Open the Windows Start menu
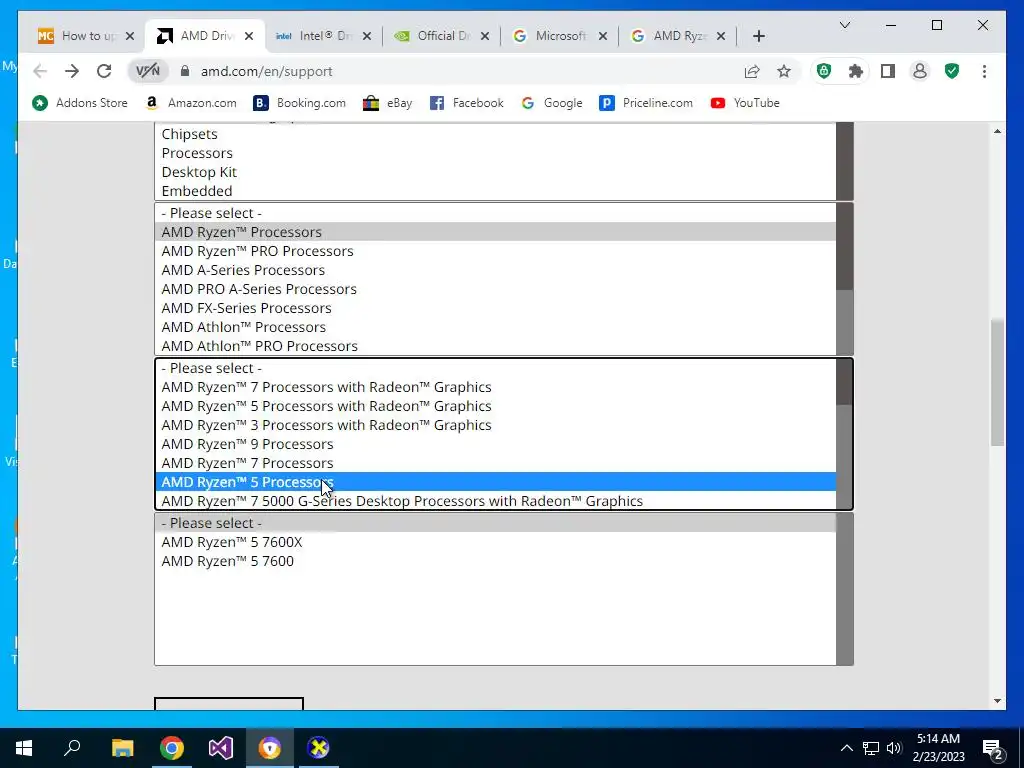The image size is (1024, 768). [24, 748]
